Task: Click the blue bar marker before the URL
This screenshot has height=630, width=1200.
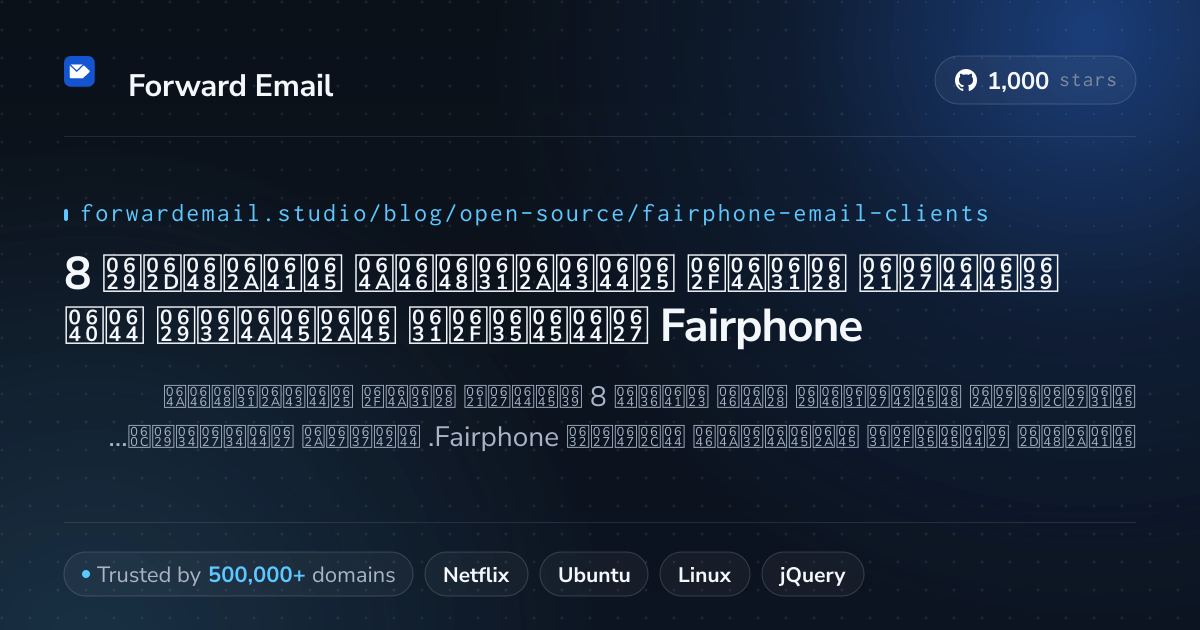Action: pyautogui.click(x=66, y=214)
